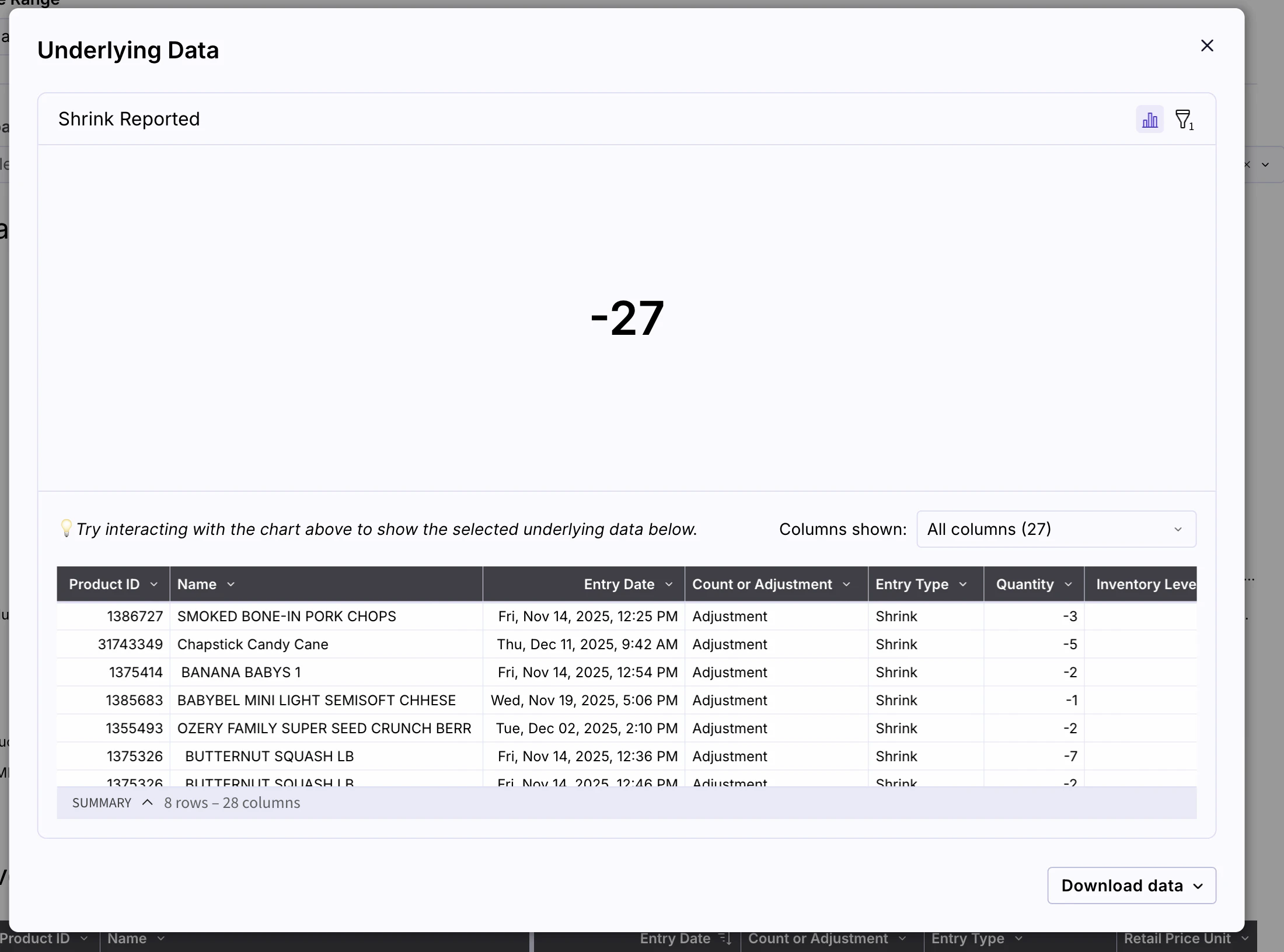The width and height of the screenshot is (1284, 952).
Task: Open the Entry Type column dropdown
Action: (x=963, y=584)
